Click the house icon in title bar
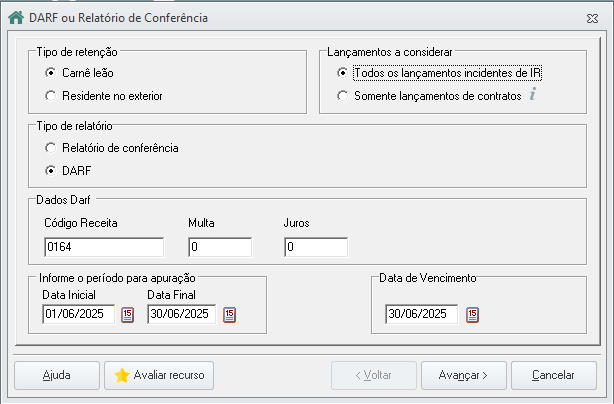This screenshot has width=614, height=404. pyautogui.click(x=16, y=17)
